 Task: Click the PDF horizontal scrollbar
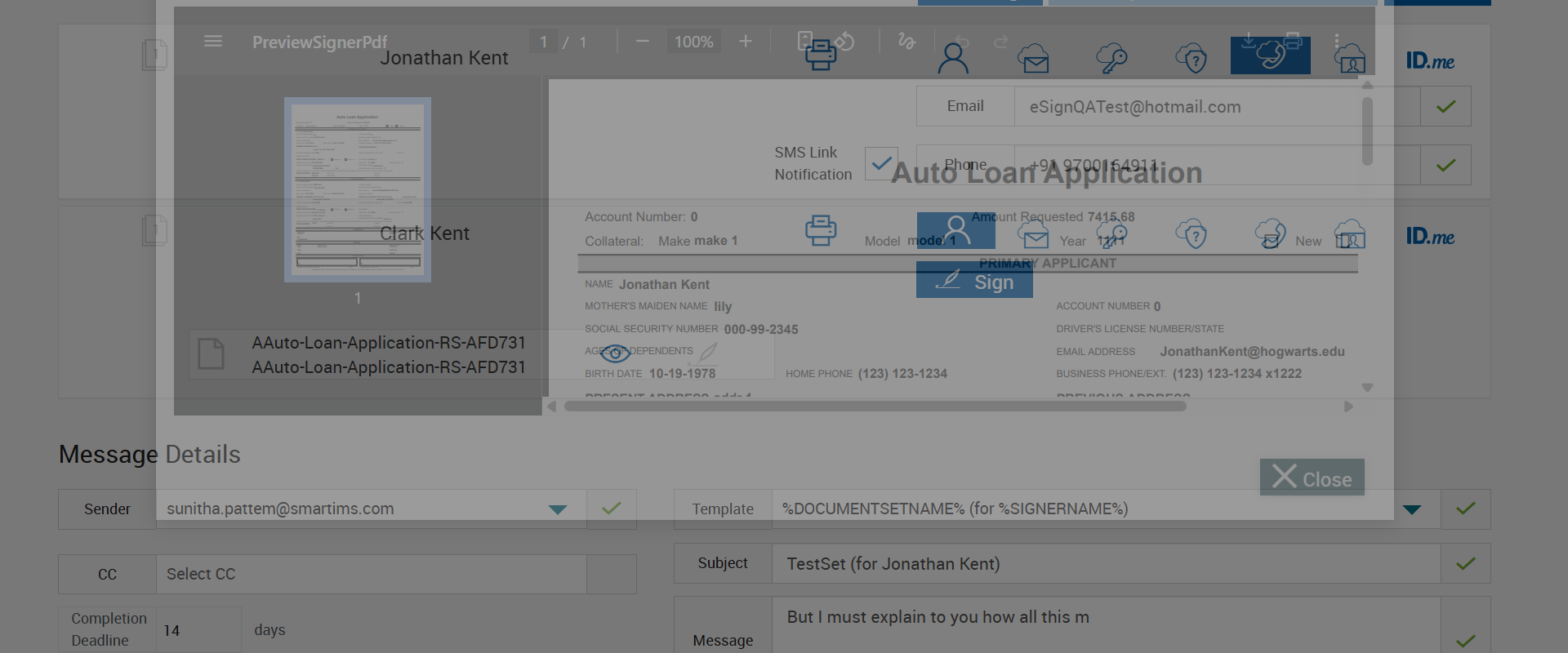pos(875,406)
